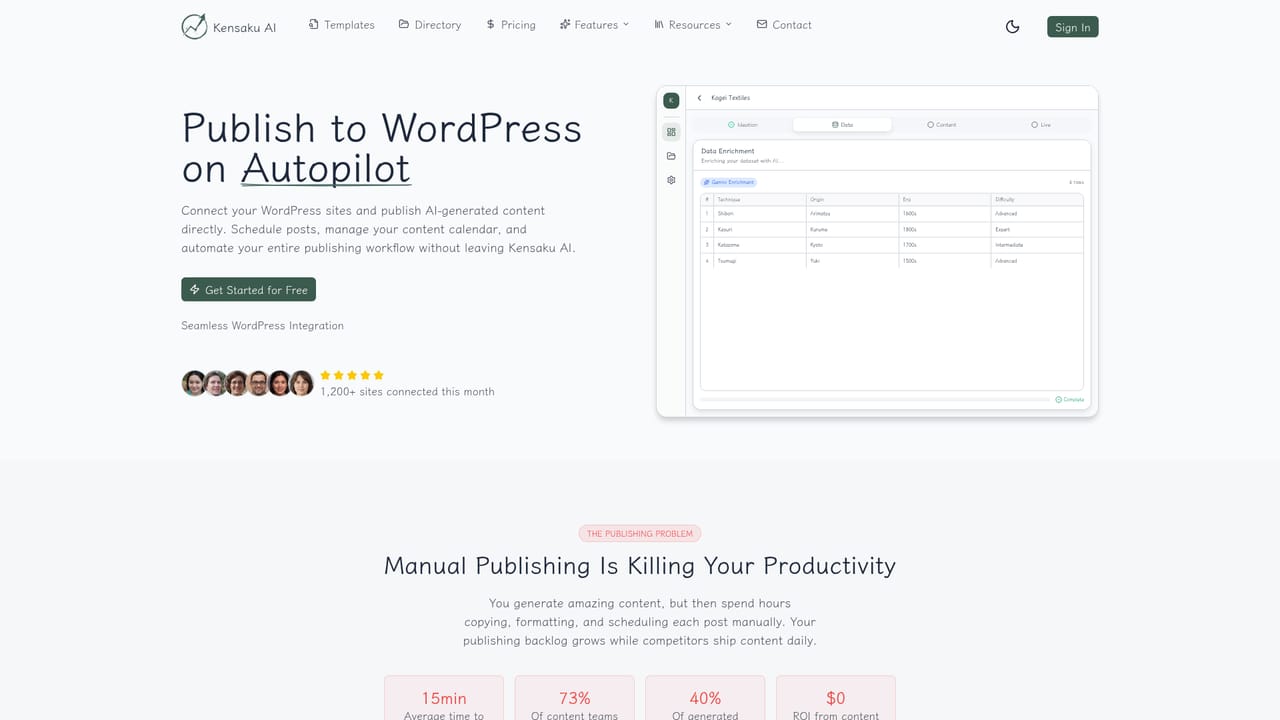
Task: Click the Complete status indicator in preview
Action: [1070, 400]
